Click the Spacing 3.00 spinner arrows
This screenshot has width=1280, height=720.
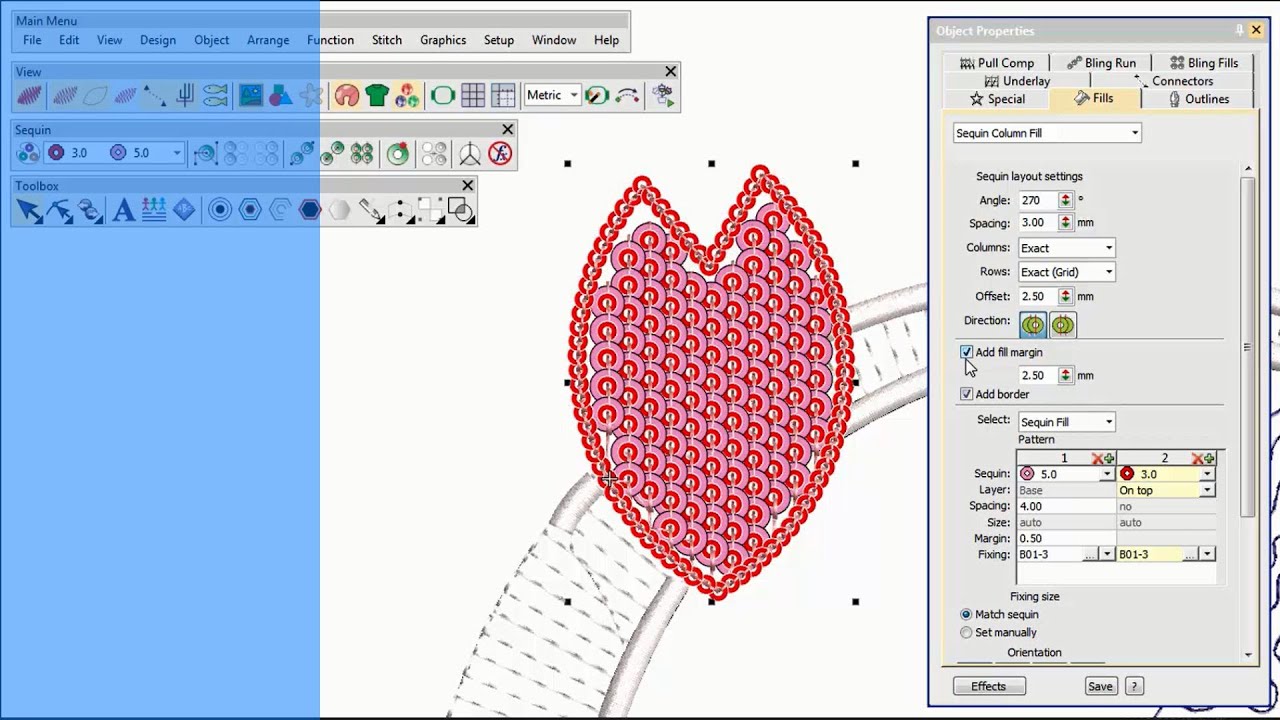coord(1065,223)
